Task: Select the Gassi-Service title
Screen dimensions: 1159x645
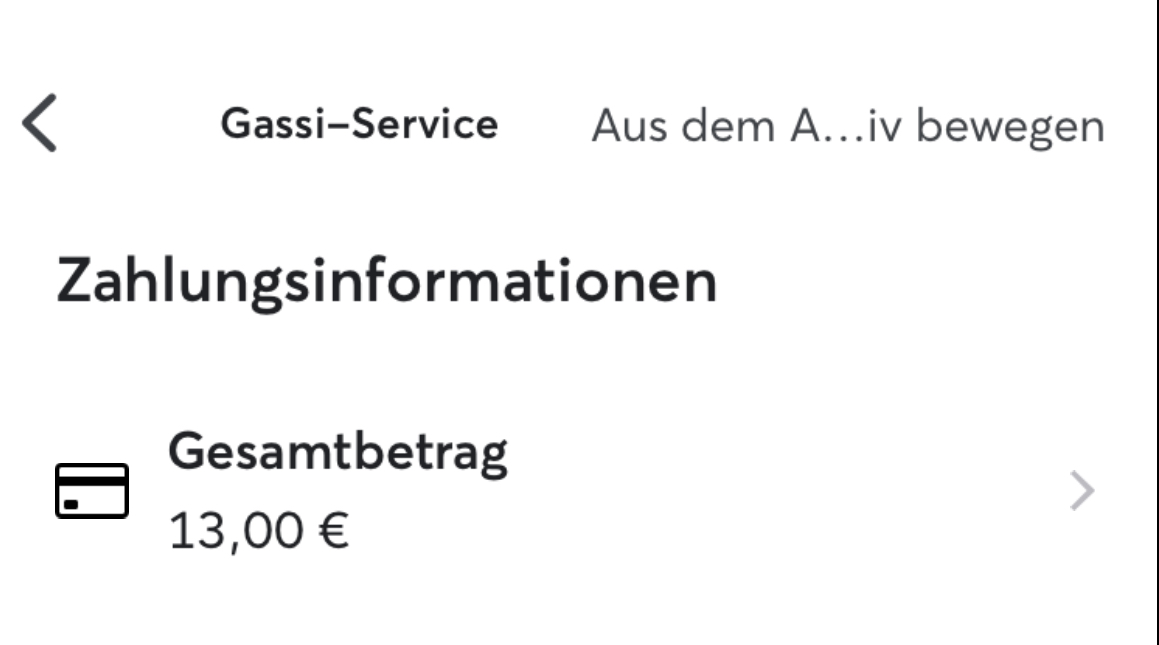Action: click(x=359, y=123)
